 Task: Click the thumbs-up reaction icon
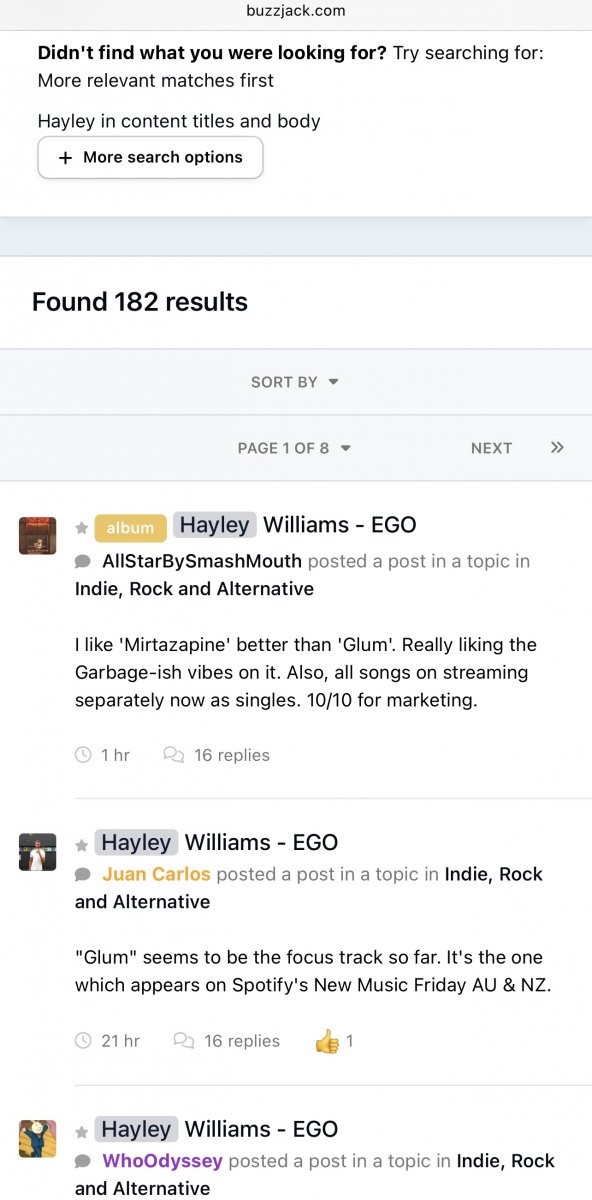click(x=327, y=1041)
